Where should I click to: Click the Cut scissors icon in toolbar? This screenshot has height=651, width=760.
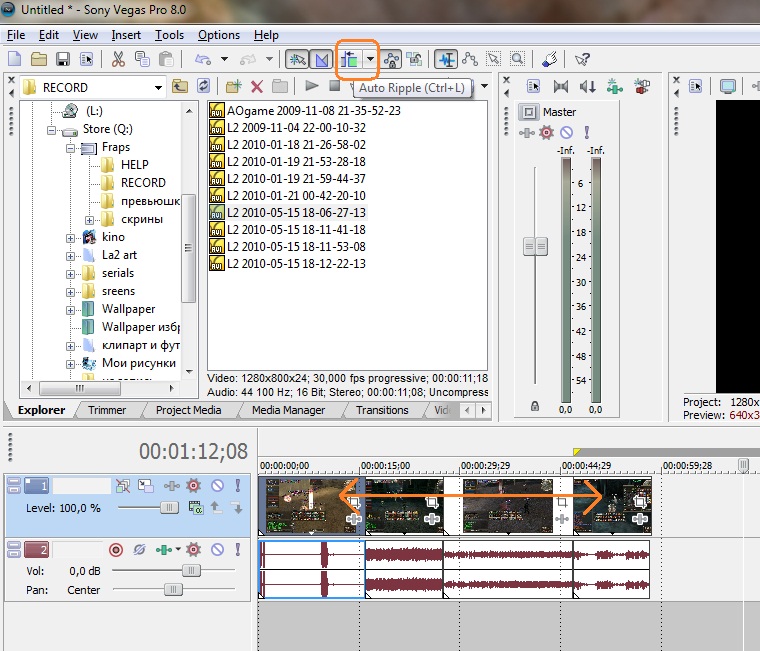point(118,60)
